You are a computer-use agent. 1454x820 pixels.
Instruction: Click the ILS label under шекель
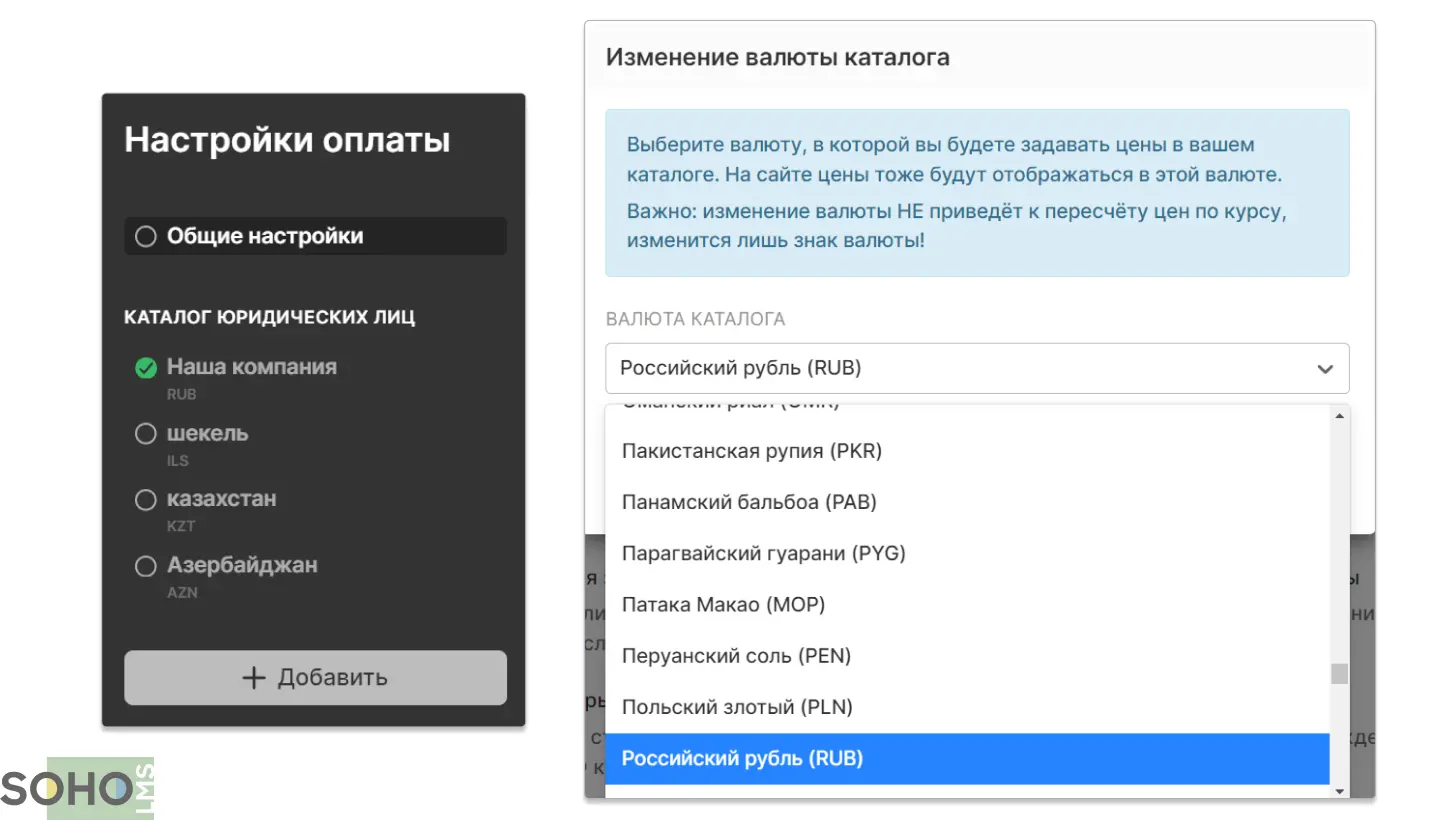(178, 461)
